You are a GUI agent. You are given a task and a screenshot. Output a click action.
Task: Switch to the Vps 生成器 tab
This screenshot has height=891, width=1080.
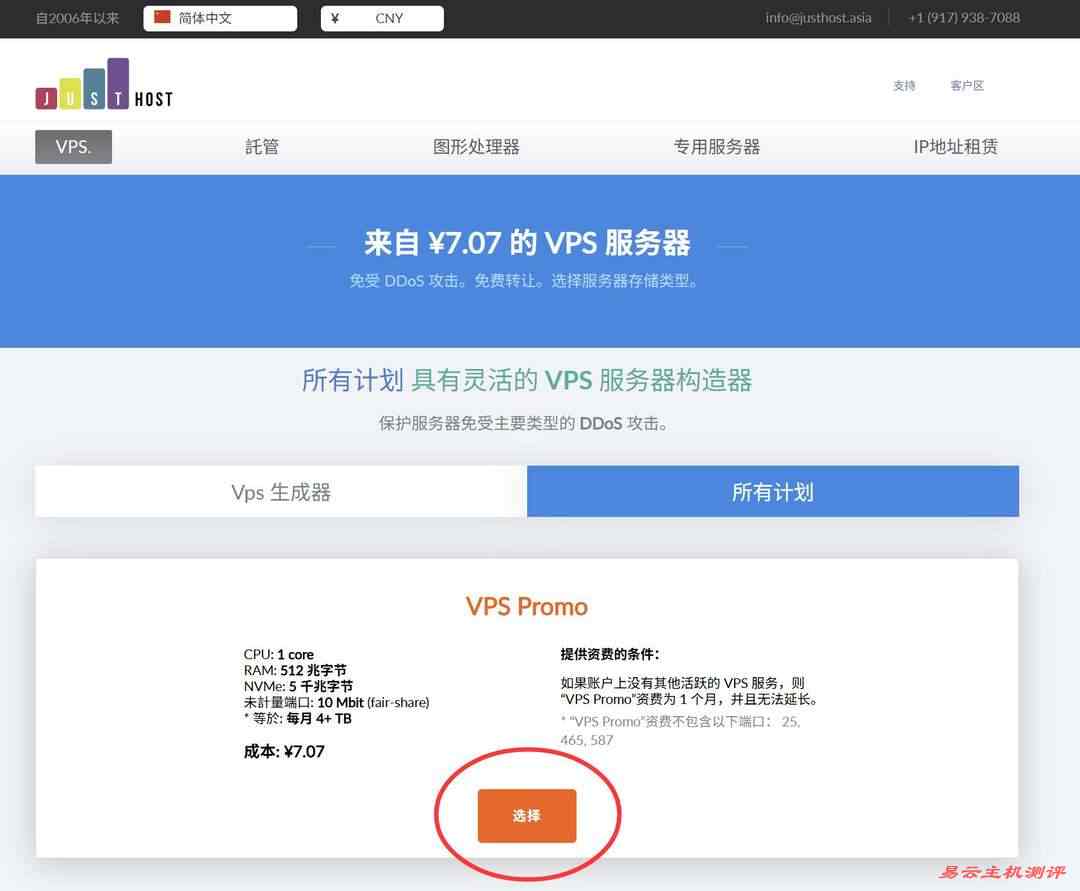(x=281, y=492)
